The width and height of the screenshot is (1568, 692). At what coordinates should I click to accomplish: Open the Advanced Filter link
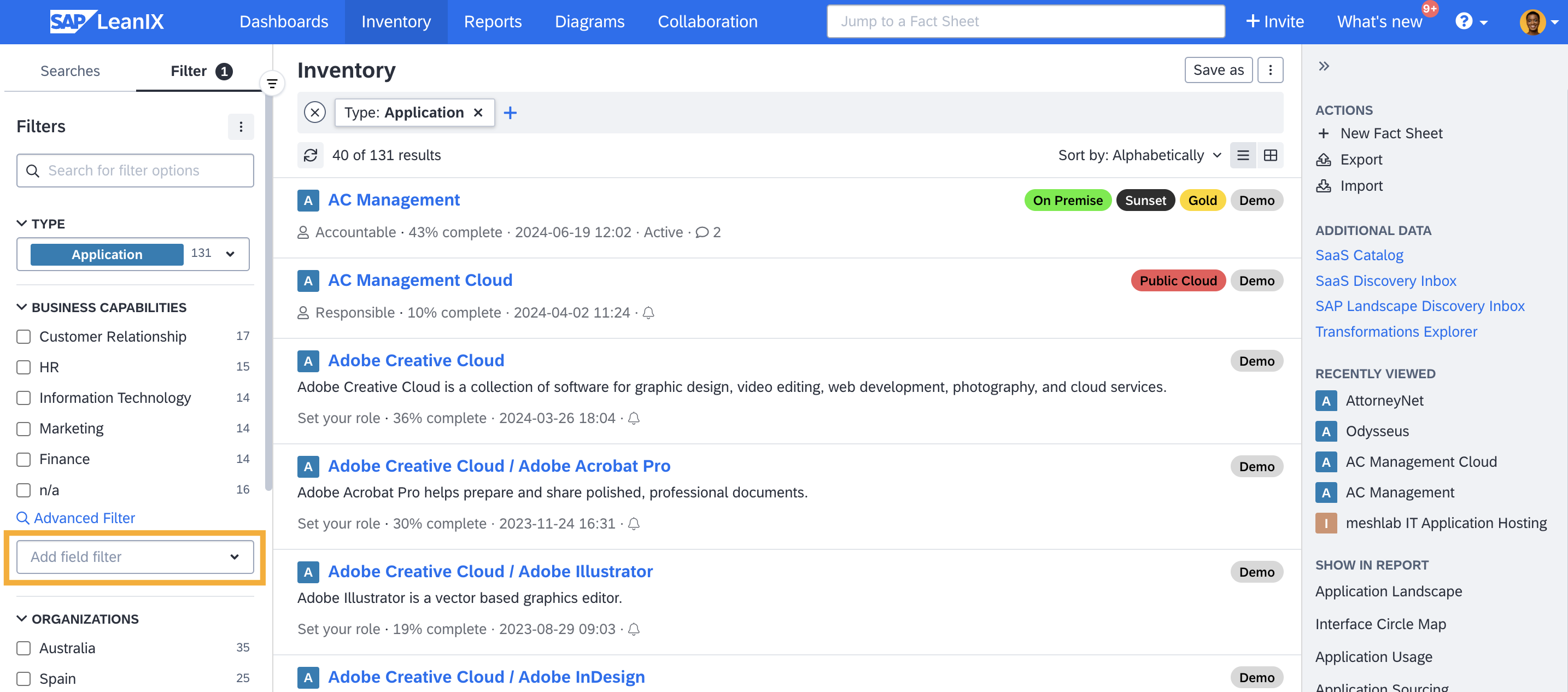[x=75, y=518]
